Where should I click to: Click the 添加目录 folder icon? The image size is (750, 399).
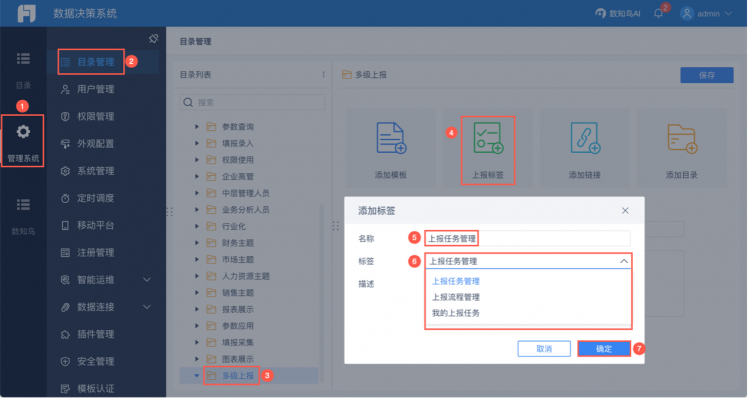[x=682, y=139]
